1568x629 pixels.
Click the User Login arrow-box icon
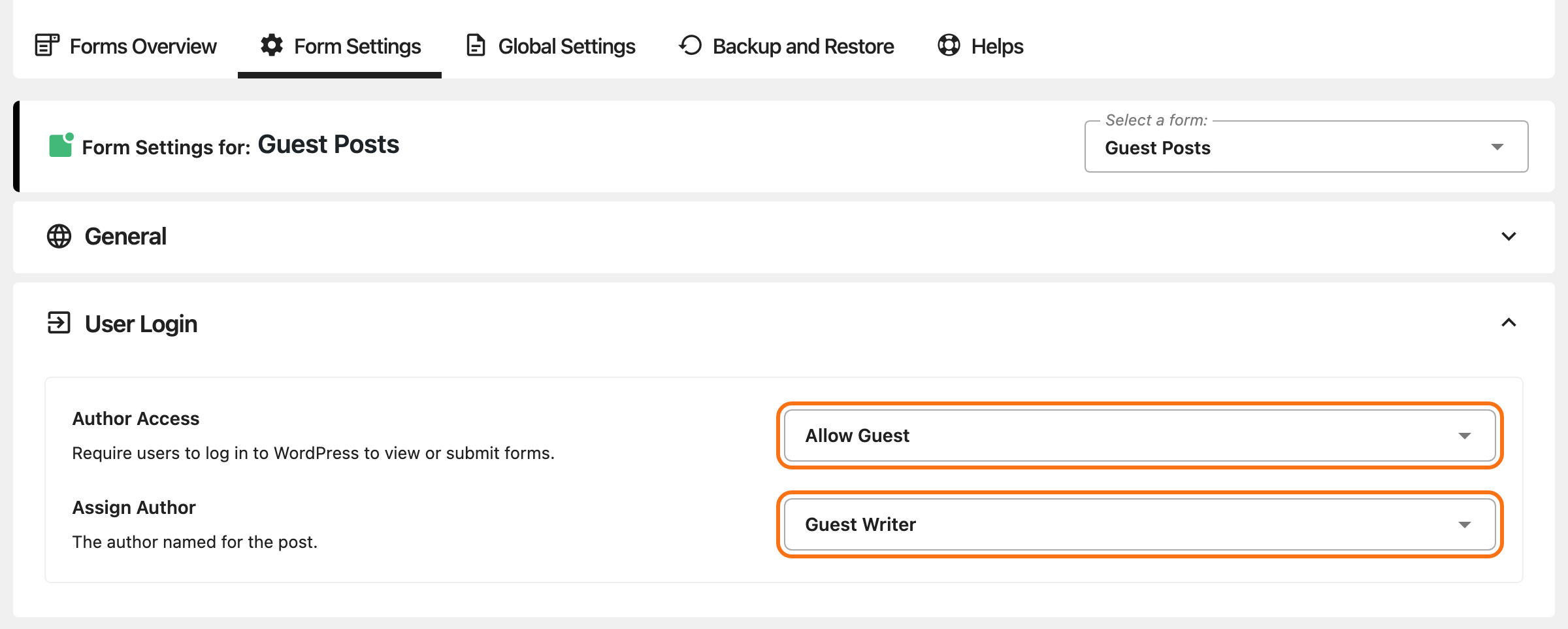click(x=59, y=322)
